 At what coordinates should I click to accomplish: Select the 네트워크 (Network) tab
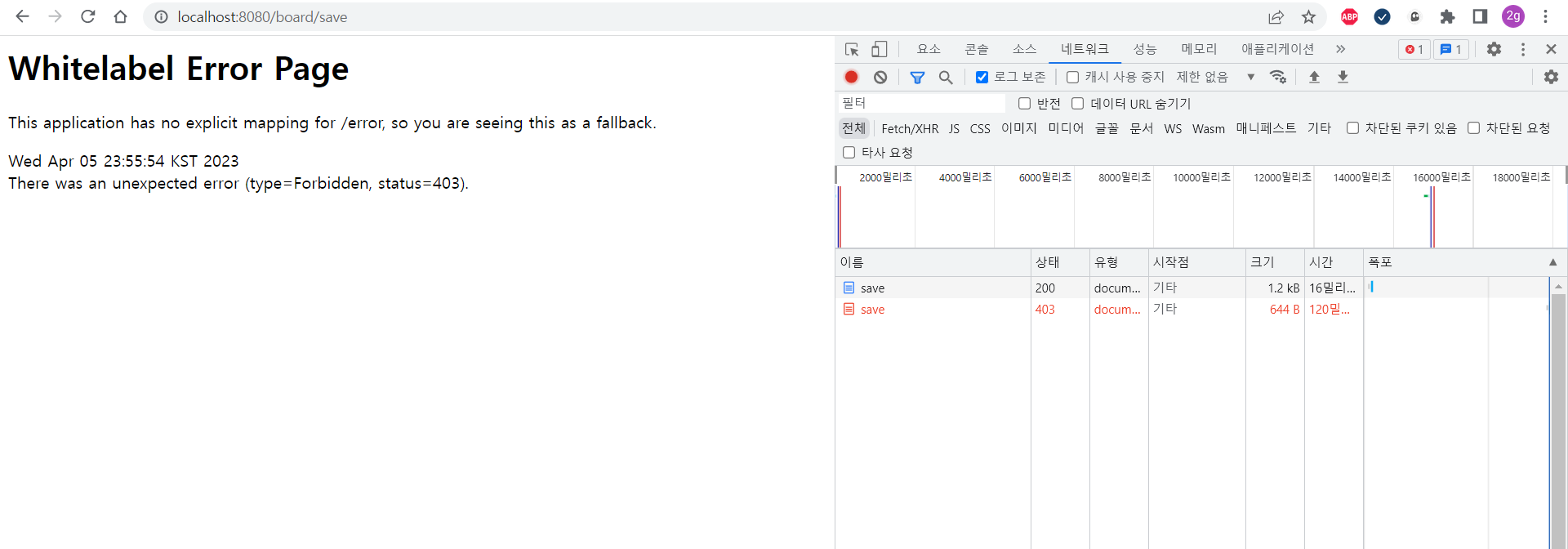click(x=1085, y=49)
